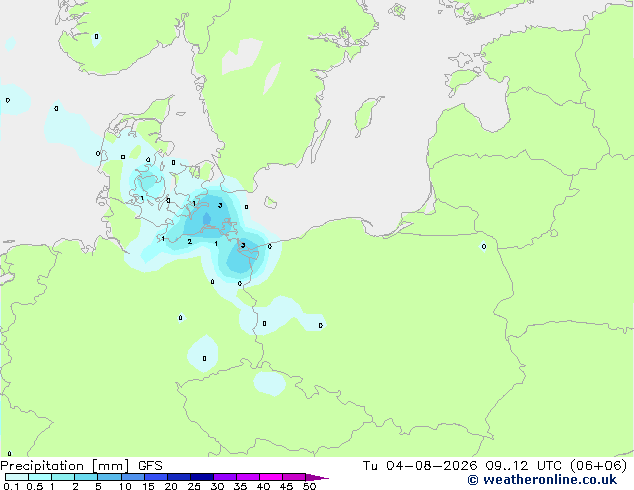Select the 1 mm legend color box
This screenshot has height=490, width=634.
point(63,477)
